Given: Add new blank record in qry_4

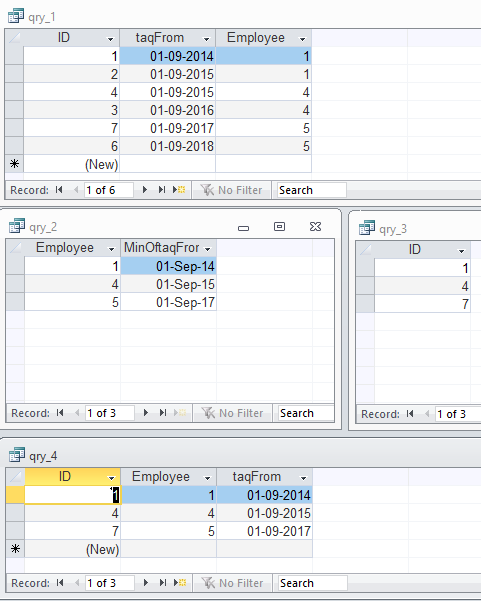Looking at the screenshot, I should pyautogui.click(x=180, y=583).
